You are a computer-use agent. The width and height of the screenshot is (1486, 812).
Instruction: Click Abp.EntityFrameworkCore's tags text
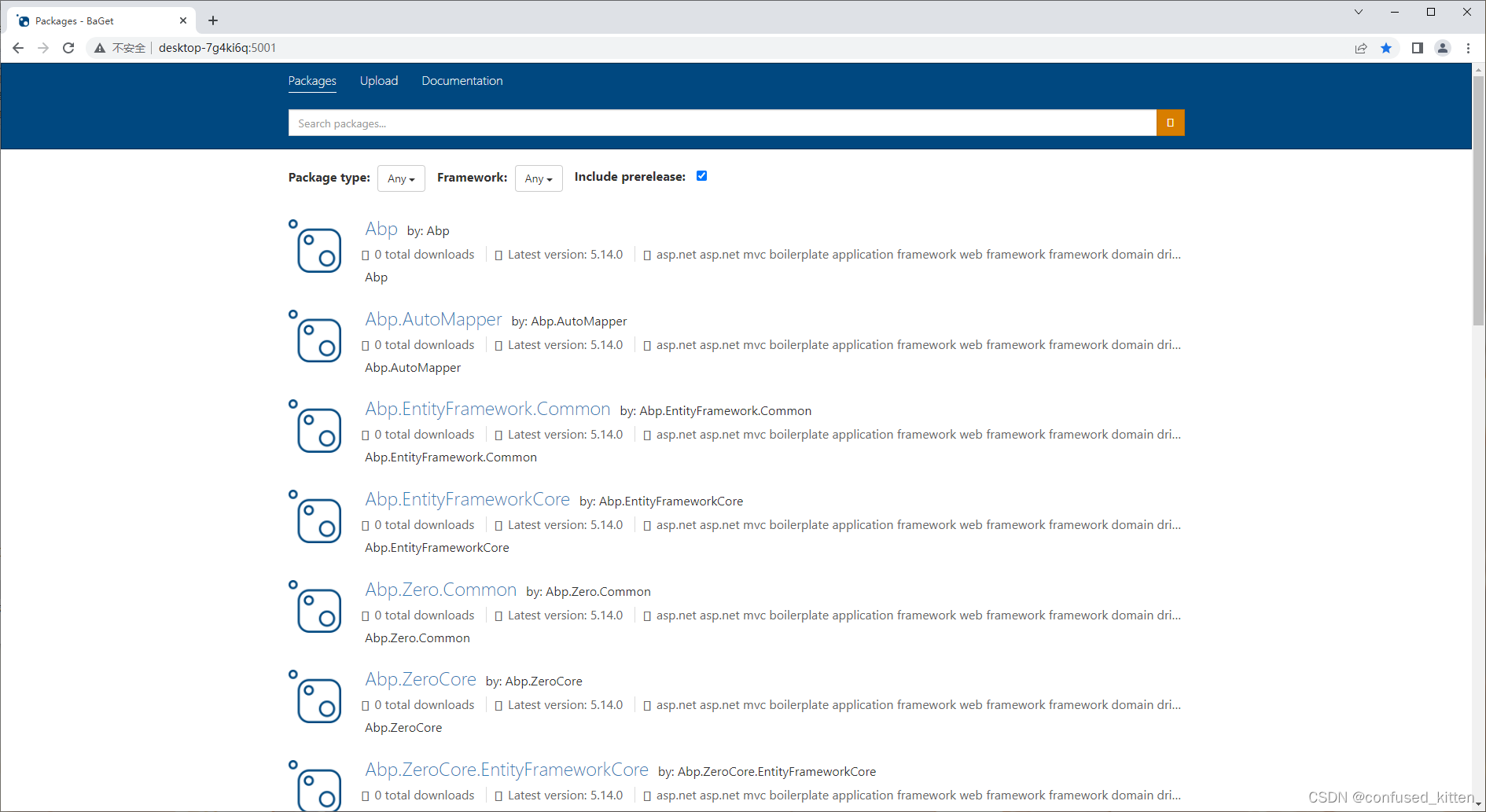(918, 525)
